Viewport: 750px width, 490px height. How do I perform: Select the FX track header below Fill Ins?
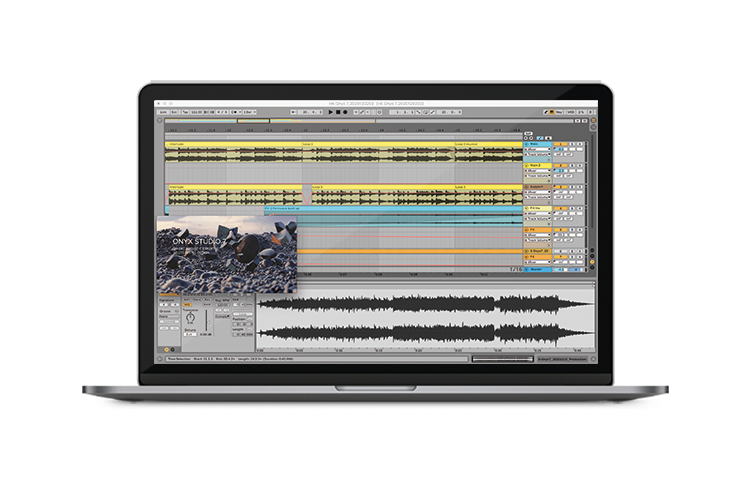(x=538, y=230)
